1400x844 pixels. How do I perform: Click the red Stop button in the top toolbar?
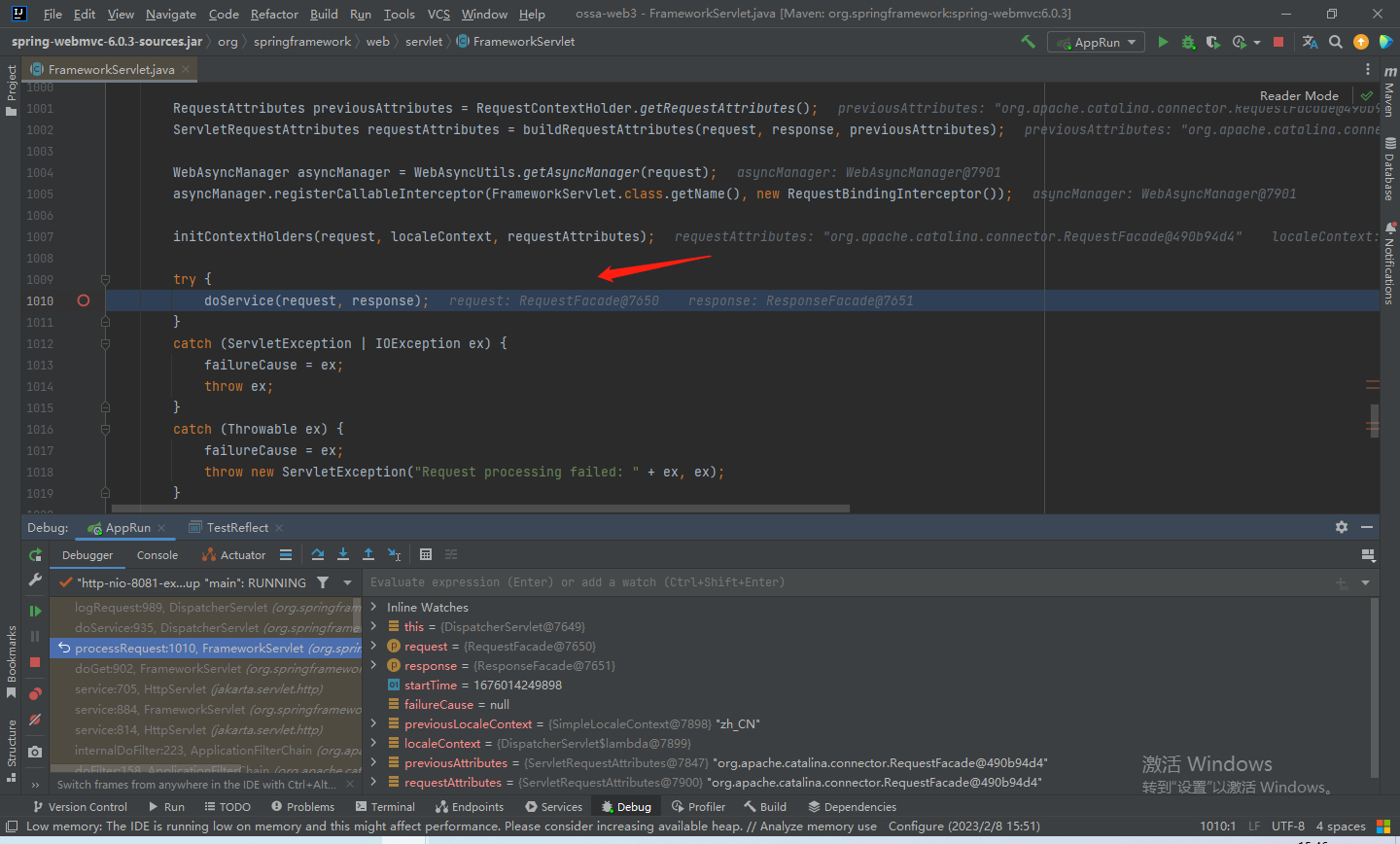pyautogui.click(x=1278, y=42)
